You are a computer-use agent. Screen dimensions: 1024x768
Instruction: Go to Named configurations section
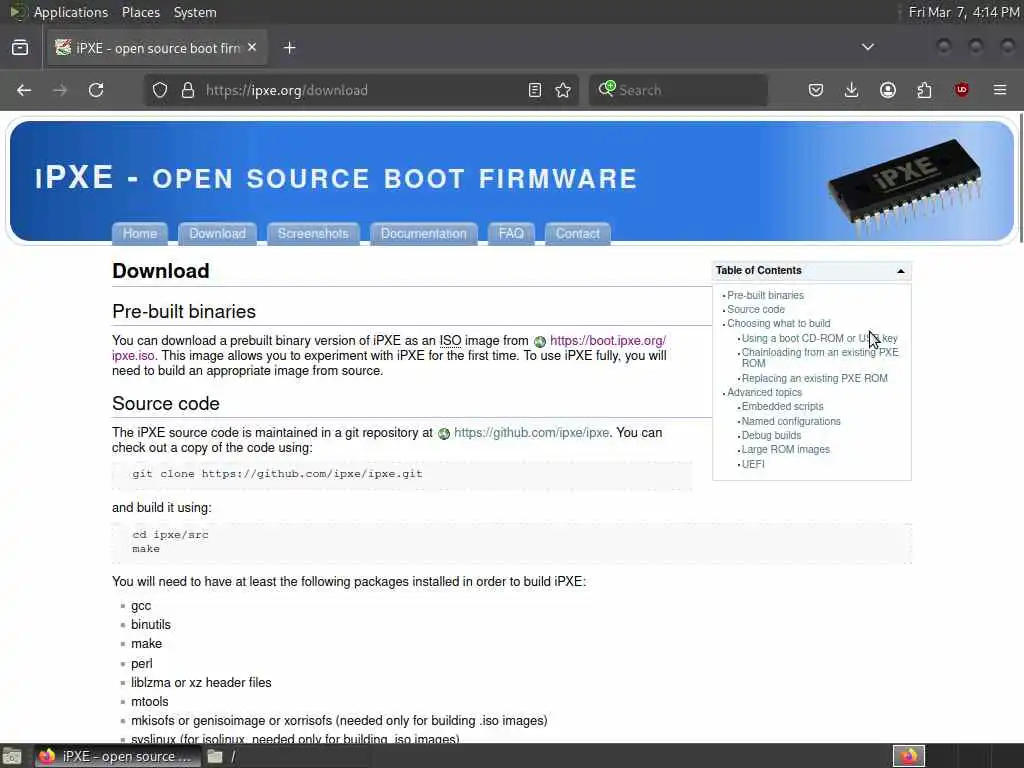pyautogui.click(x=791, y=421)
